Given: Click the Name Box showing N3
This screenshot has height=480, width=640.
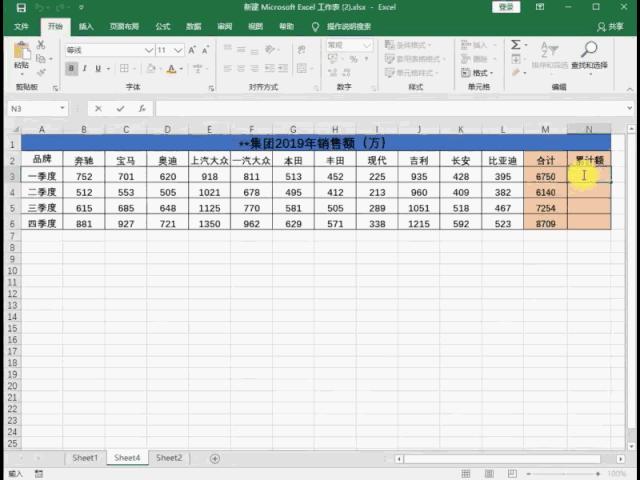Looking at the screenshot, I should tap(38, 109).
